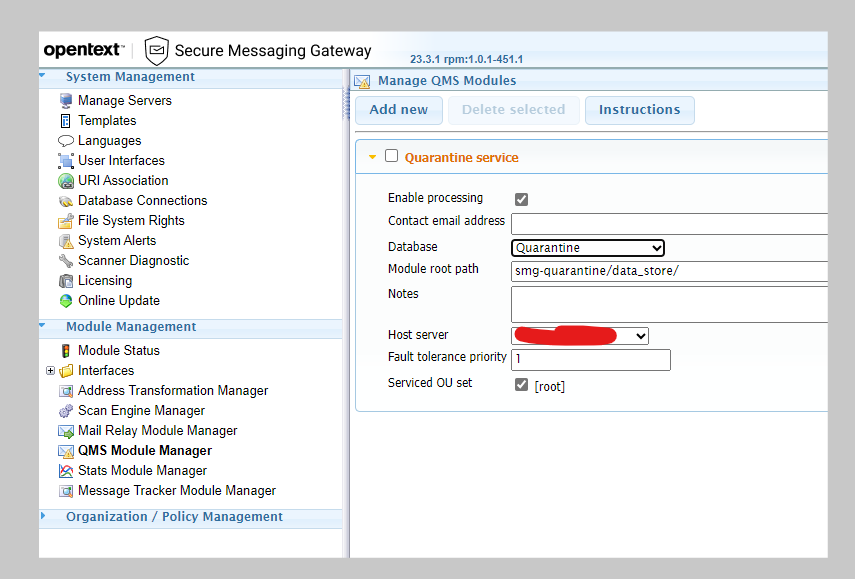Click the Manage Servers icon
The width and height of the screenshot is (855, 579).
(x=66, y=101)
